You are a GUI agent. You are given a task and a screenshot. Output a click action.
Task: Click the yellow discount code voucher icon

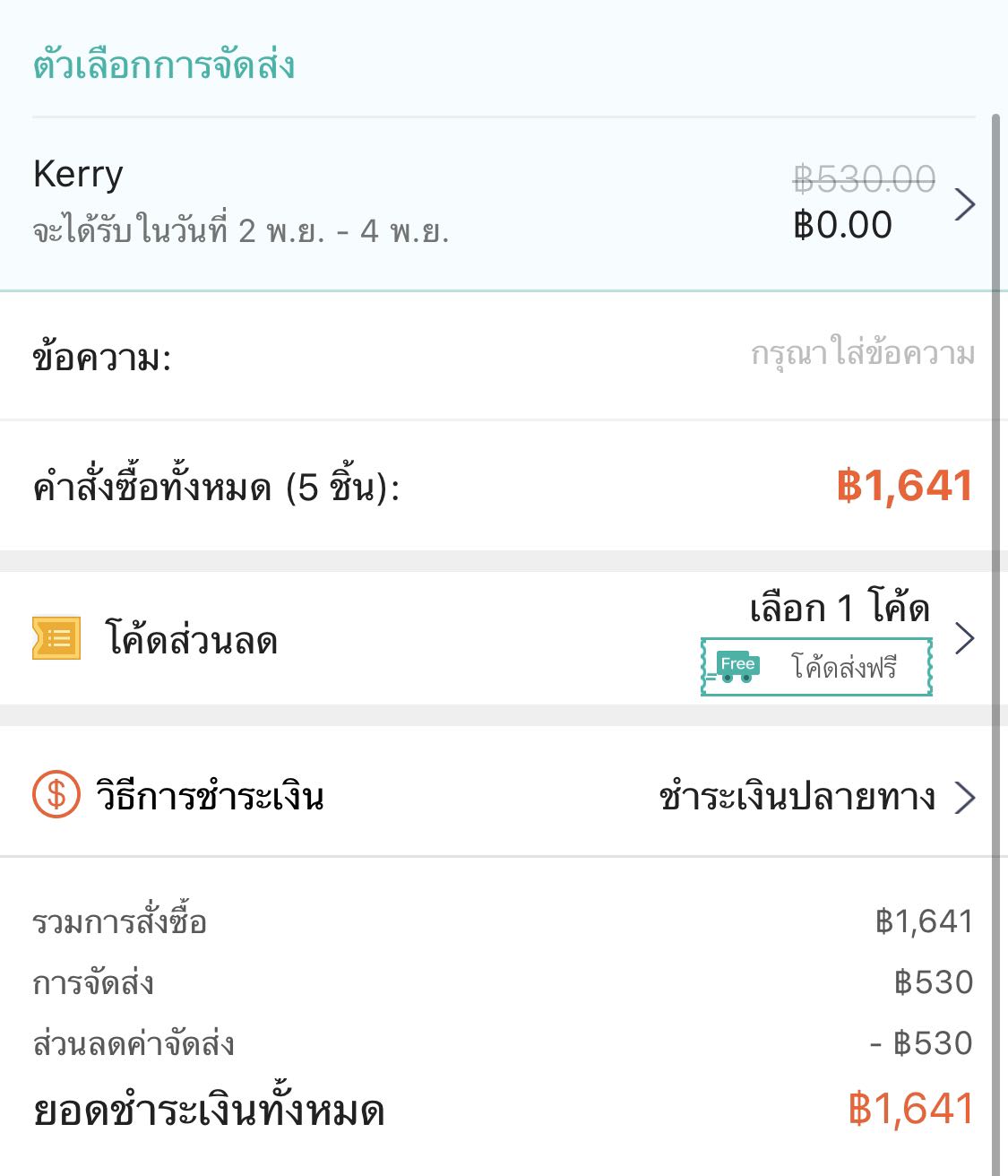coord(56,638)
